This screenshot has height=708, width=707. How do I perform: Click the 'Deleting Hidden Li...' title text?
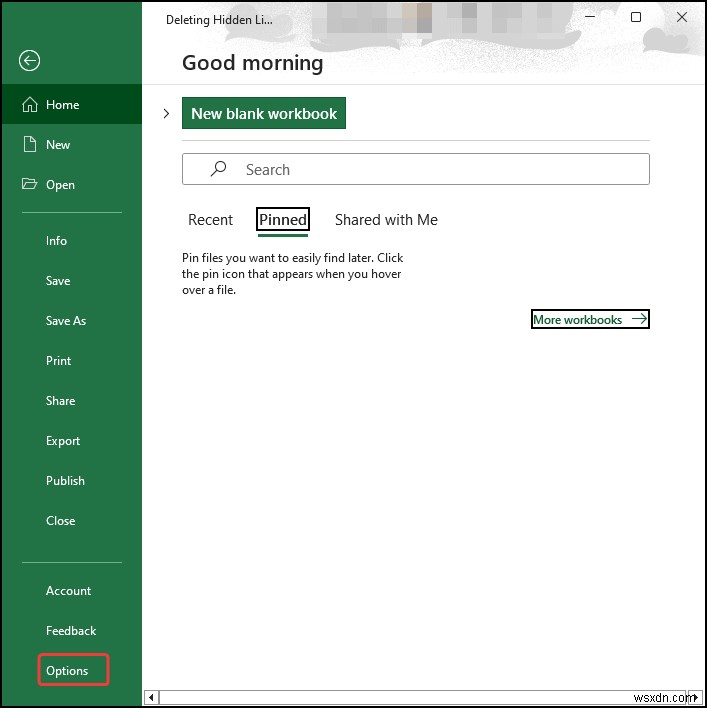[219, 20]
